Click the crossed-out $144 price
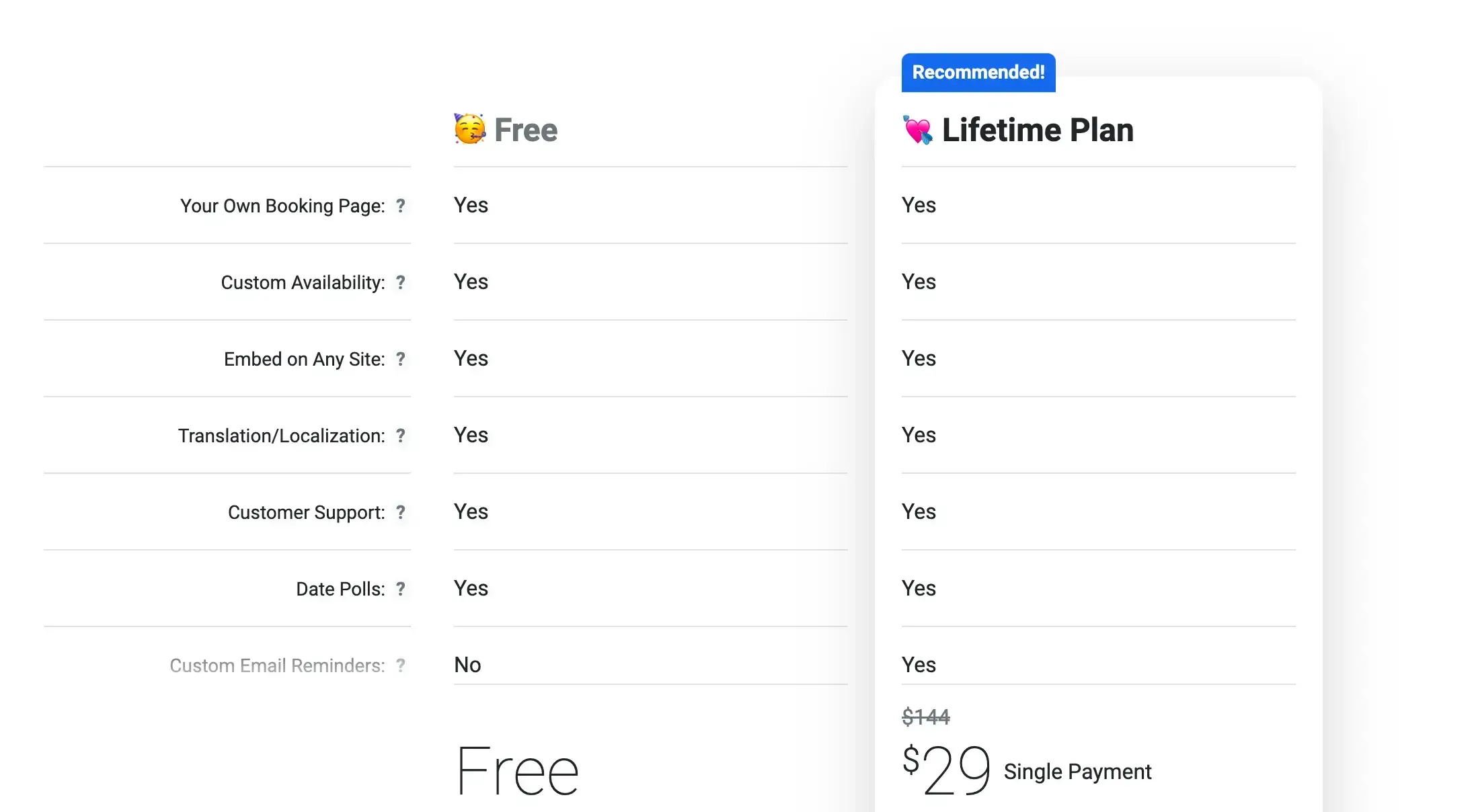This screenshot has width=1474, height=812. [x=926, y=717]
